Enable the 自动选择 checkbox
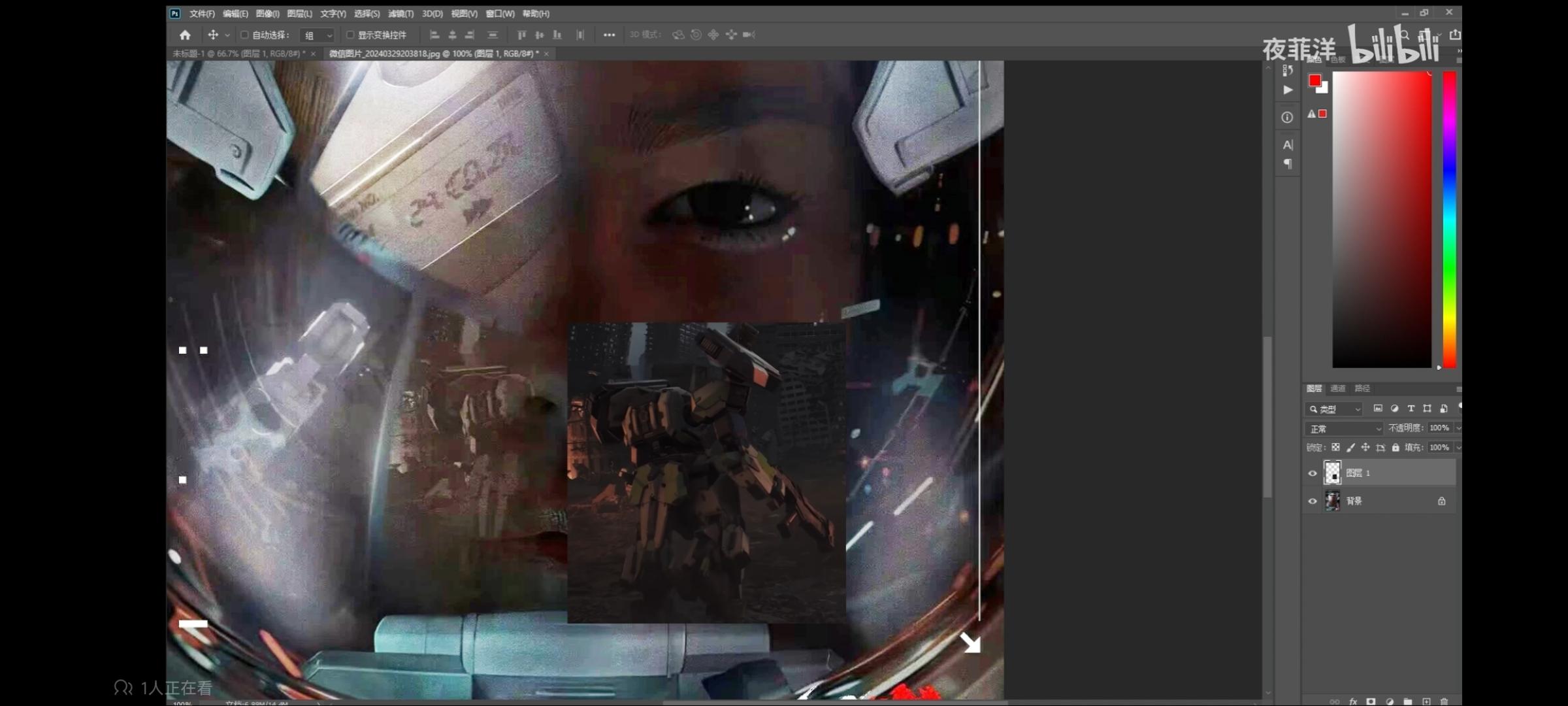 tap(244, 35)
